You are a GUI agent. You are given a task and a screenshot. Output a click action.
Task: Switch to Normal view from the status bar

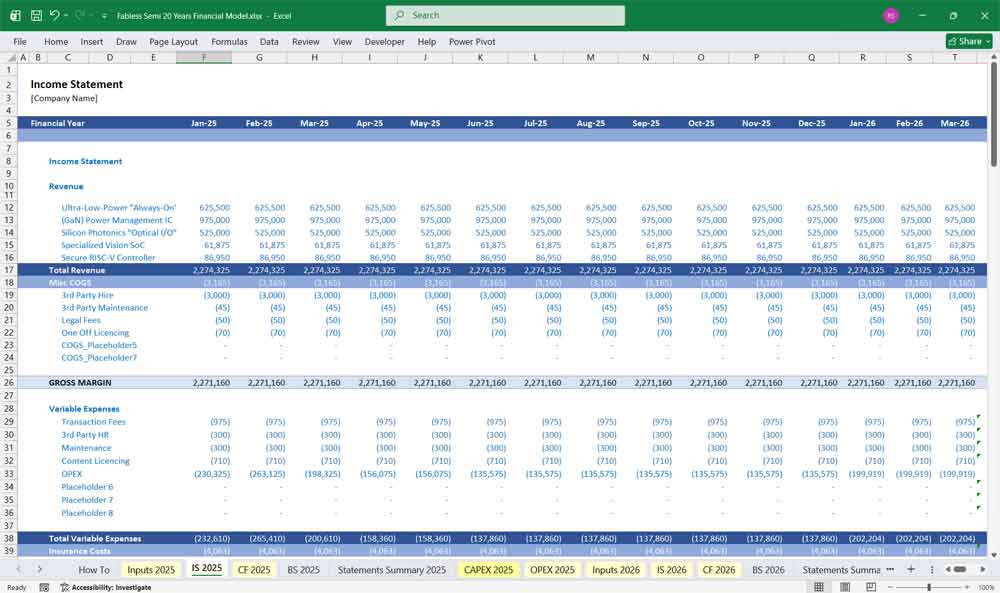(x=817, y=585)
